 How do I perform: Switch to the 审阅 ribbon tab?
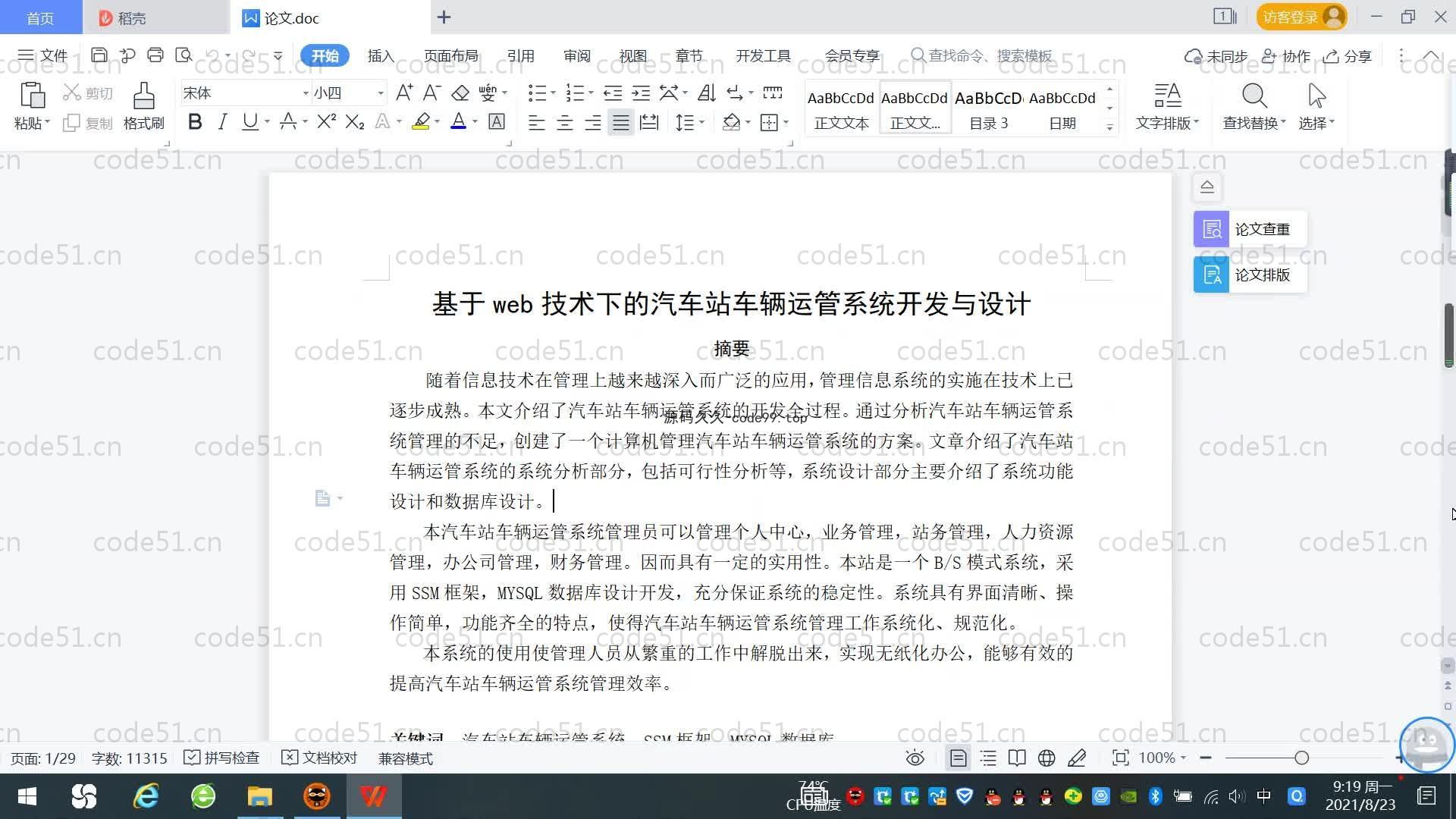pyautogui.click(x=576, y=55)
